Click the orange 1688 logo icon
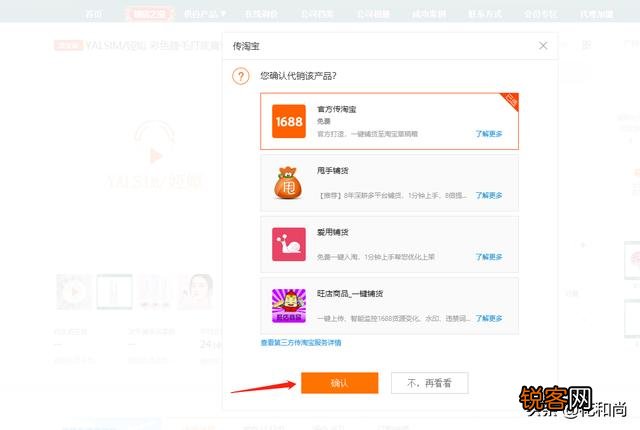This screenshot has width=640, height=430. pyautogui.click(x=289, y=121)
